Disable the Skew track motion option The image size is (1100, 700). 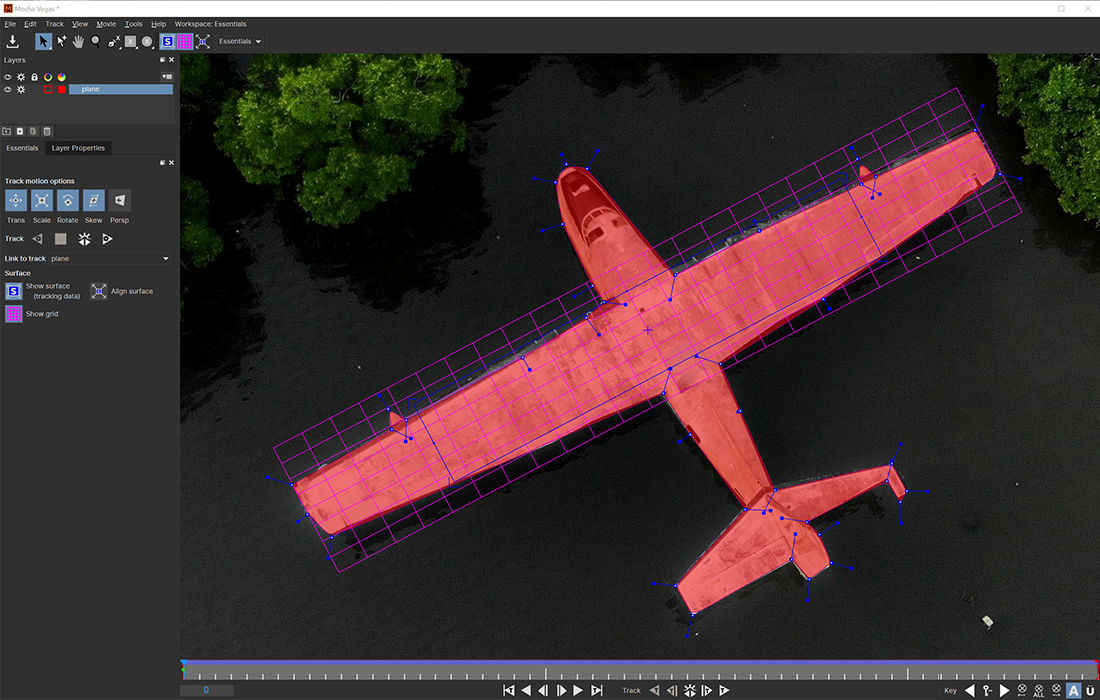point(93,201)
